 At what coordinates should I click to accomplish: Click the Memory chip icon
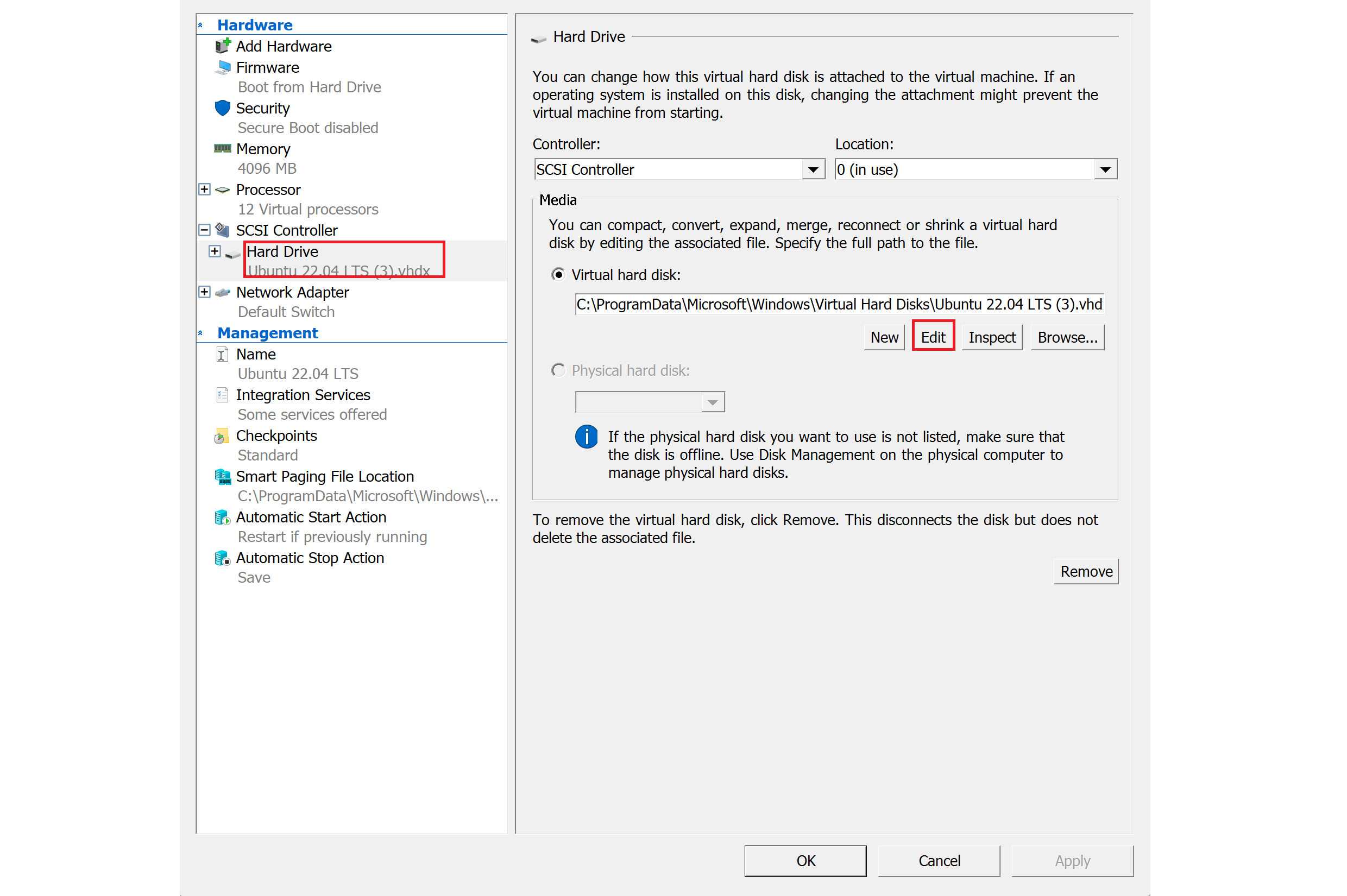222,149
